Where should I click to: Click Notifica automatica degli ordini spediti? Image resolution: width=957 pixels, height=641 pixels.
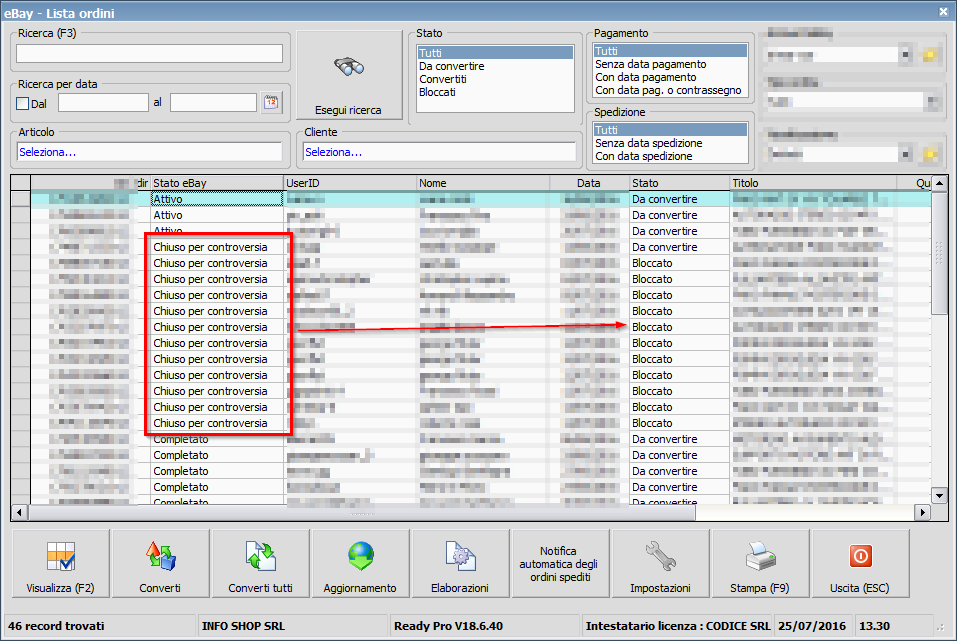560,563
